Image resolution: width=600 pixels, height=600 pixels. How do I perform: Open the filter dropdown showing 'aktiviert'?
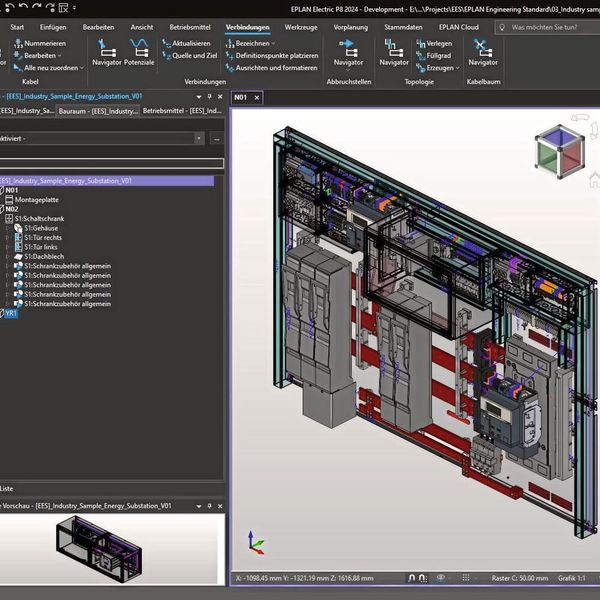pyautogui.click(x=199, y=139)
